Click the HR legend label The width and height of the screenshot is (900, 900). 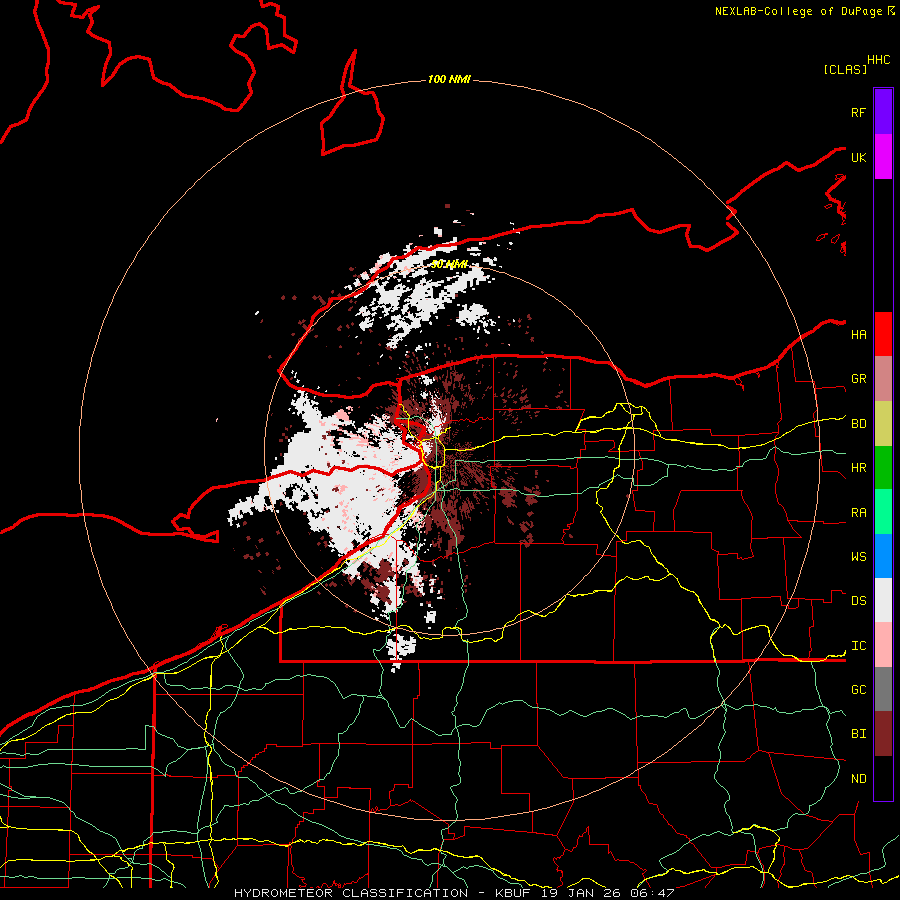pos(858,468)
